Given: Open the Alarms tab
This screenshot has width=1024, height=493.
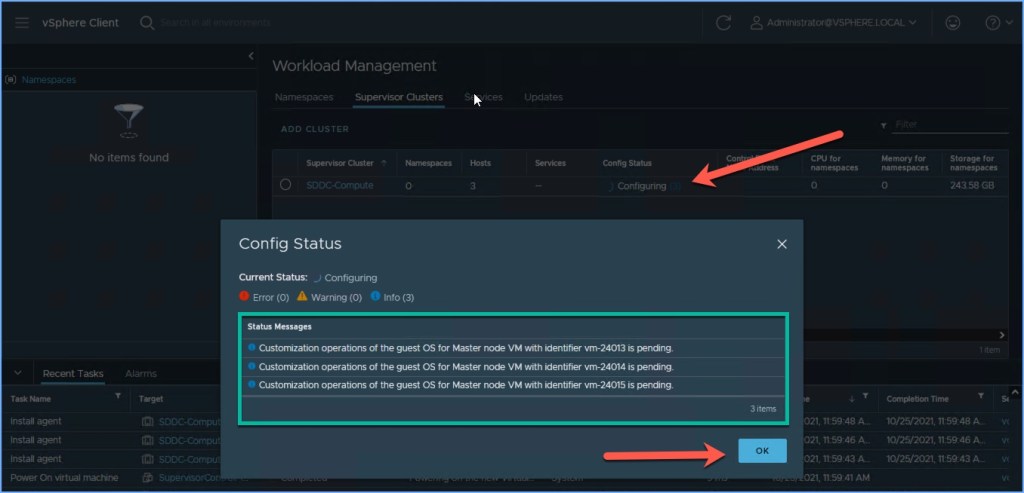Looking at the screenshot, I should point(140,373).
